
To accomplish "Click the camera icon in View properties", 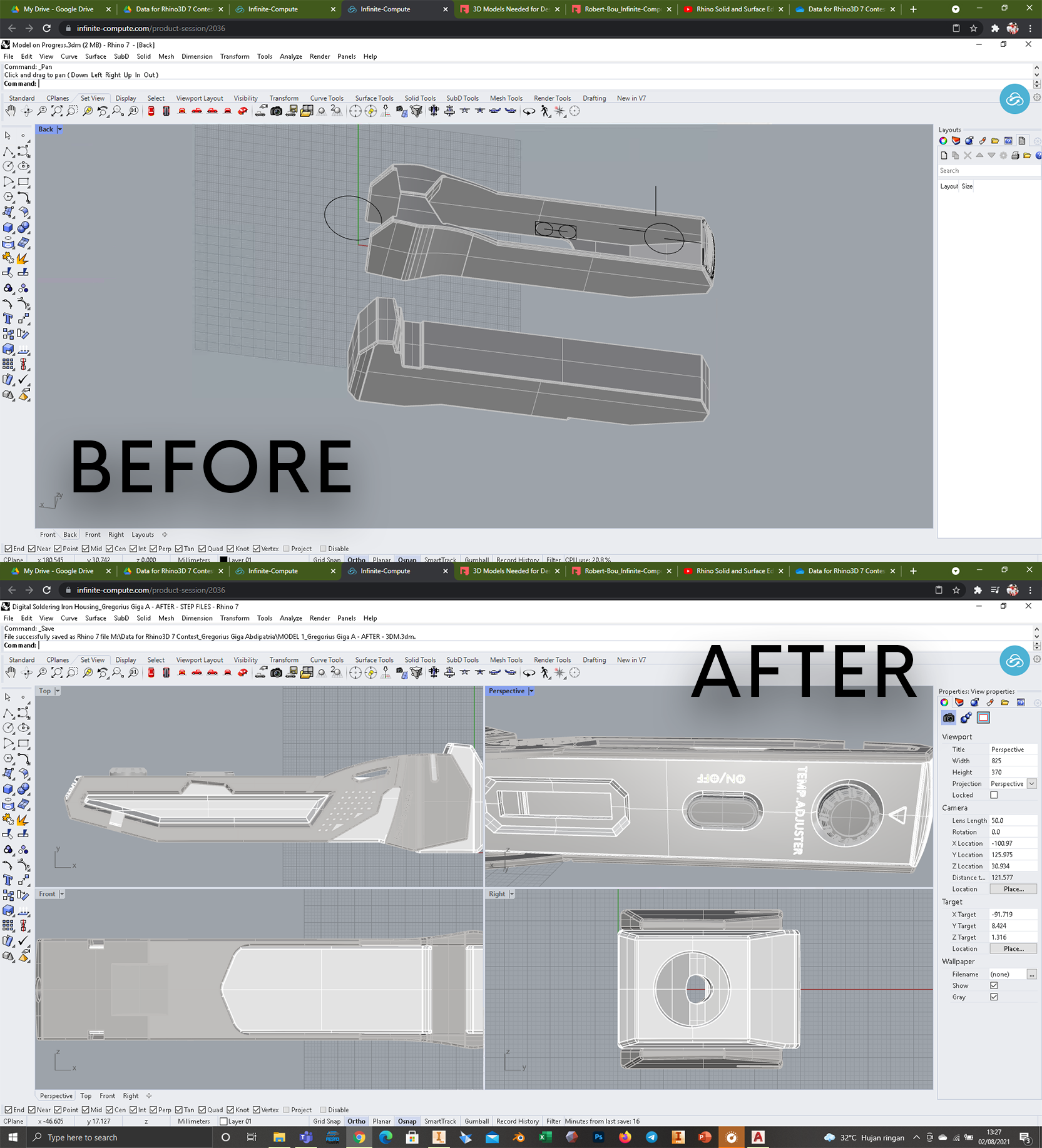I will click(949, 718).
